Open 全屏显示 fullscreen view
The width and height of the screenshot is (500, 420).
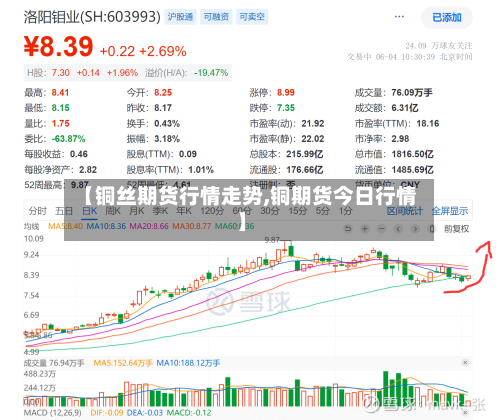[450, 211]
